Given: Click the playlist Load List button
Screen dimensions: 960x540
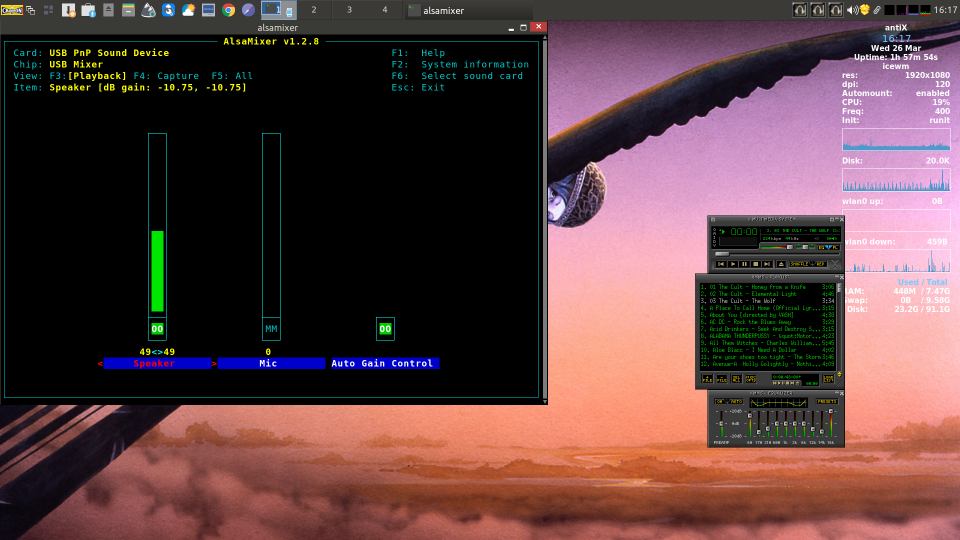Looking at the screenshot, I should [828, 379].
